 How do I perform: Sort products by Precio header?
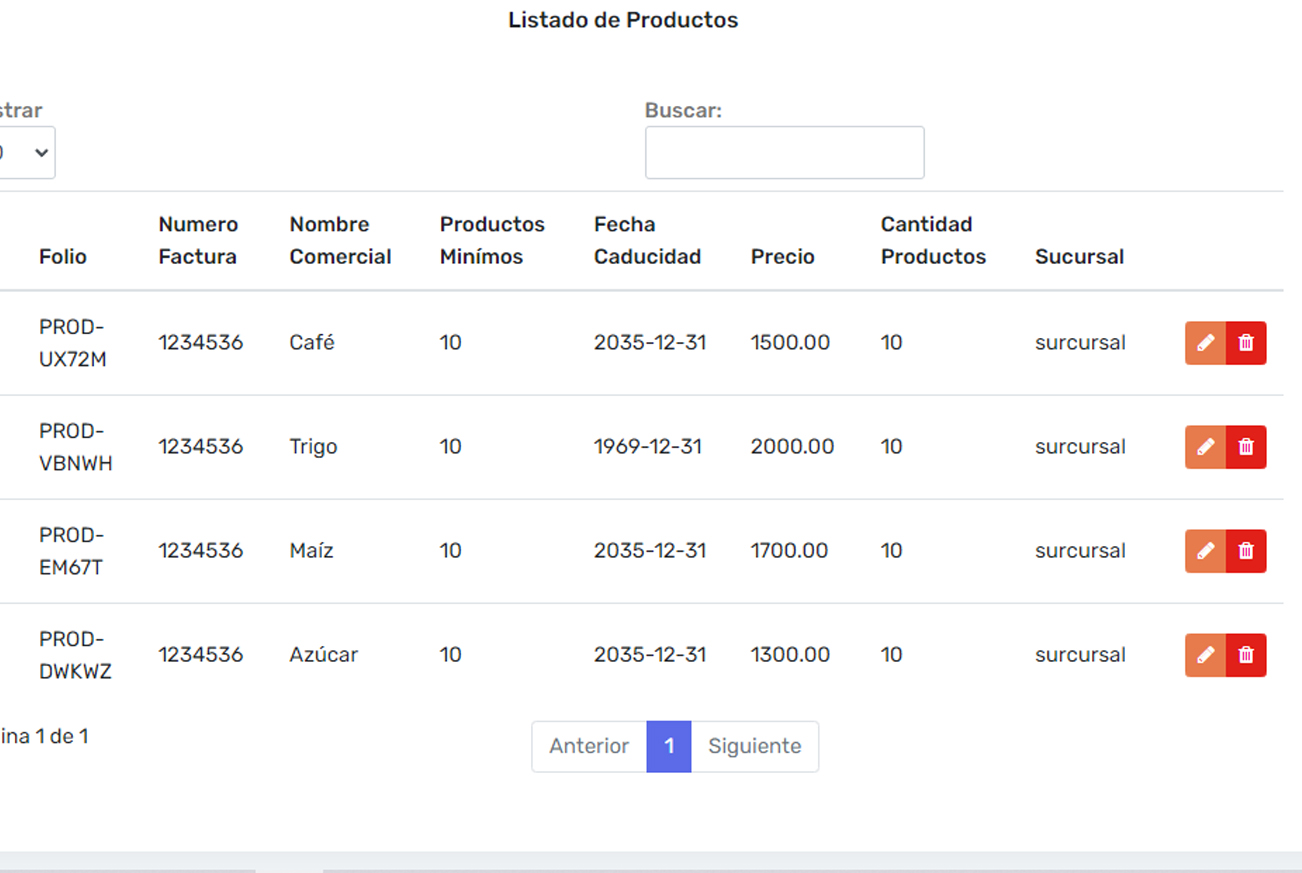(782, 257)
